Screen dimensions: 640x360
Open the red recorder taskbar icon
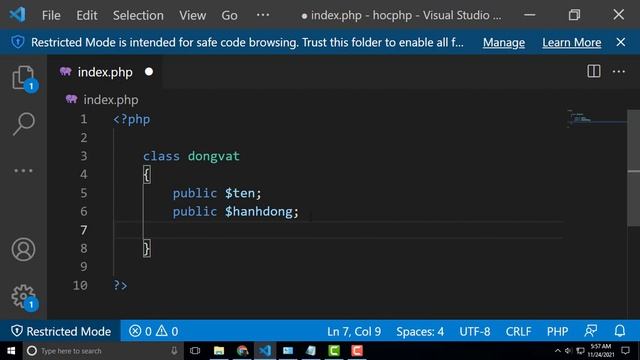click(357, 351)
